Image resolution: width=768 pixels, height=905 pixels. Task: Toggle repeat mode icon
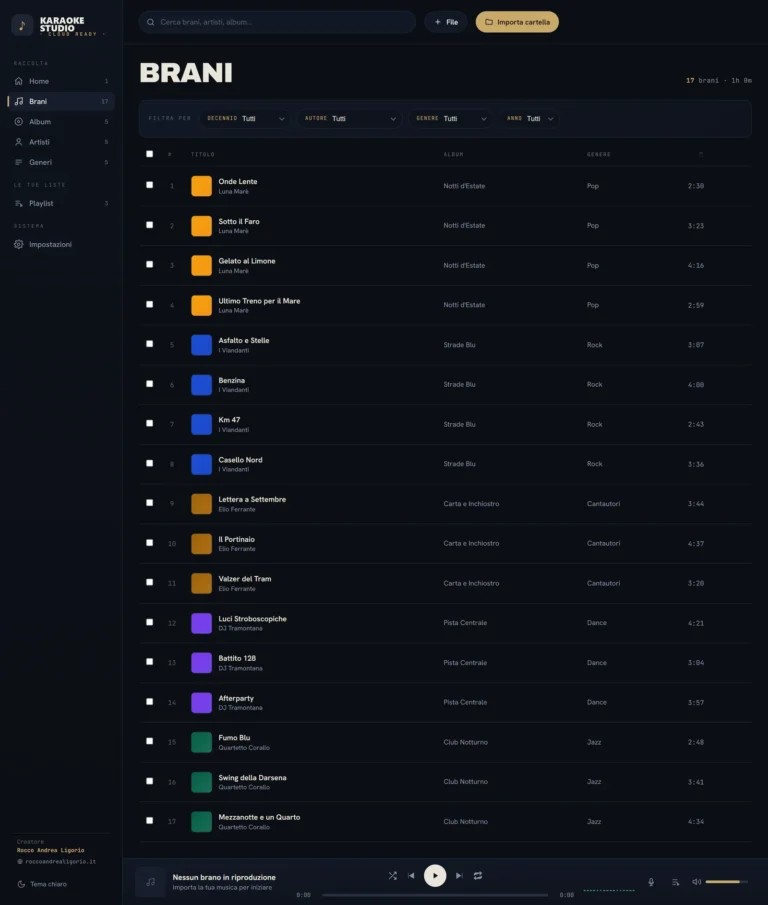pos(478,876)
